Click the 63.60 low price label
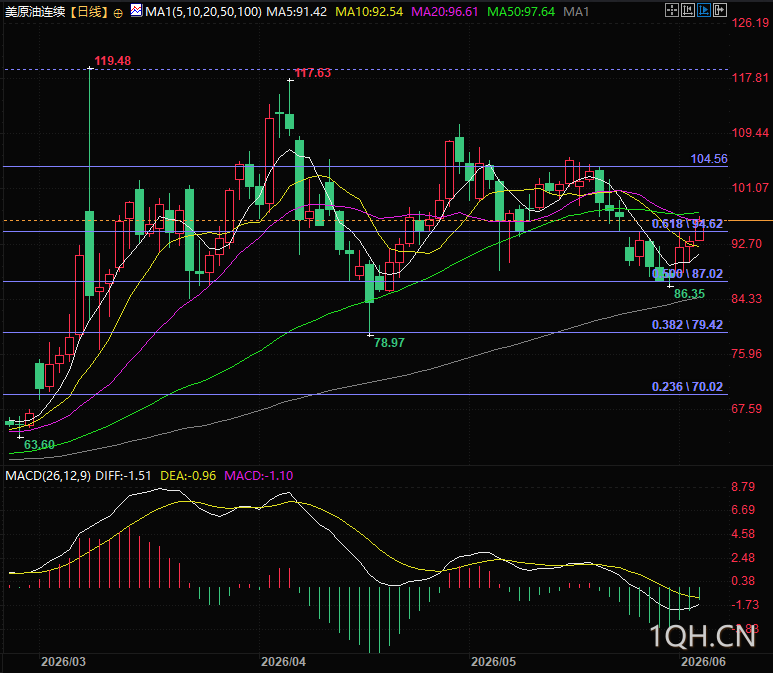Viewport: 773px width, 673px height. click(x=39, y=444)
